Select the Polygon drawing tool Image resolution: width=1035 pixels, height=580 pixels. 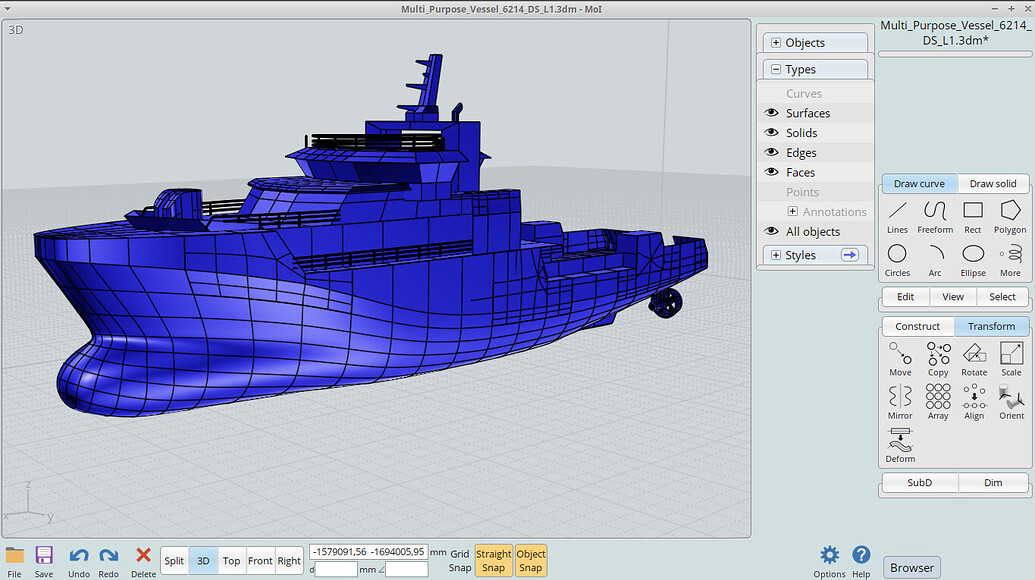click(1010, 218)
